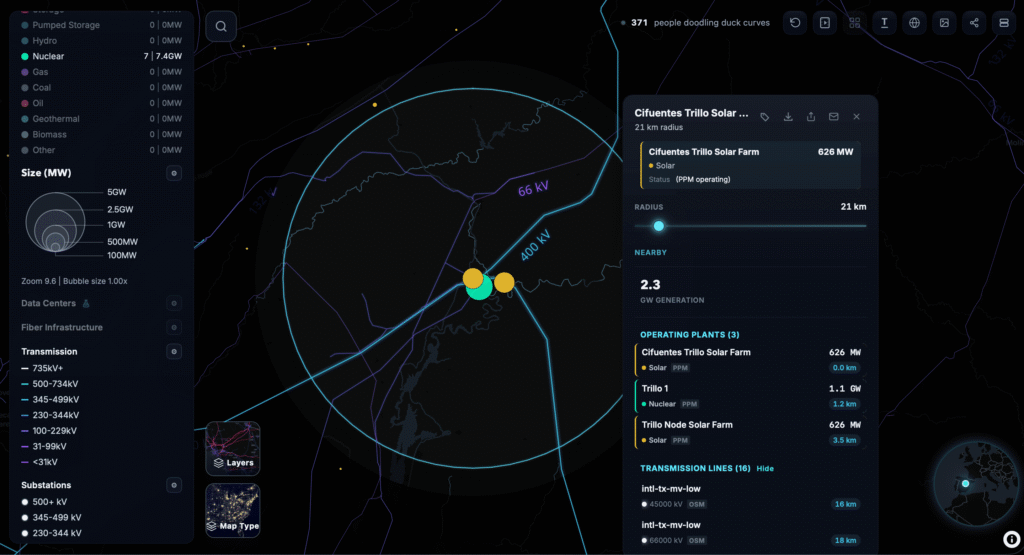The width and height of the screenshot is (1024, 555).
Task: Select the Gas fuel type filter
Action: (41, 72)
